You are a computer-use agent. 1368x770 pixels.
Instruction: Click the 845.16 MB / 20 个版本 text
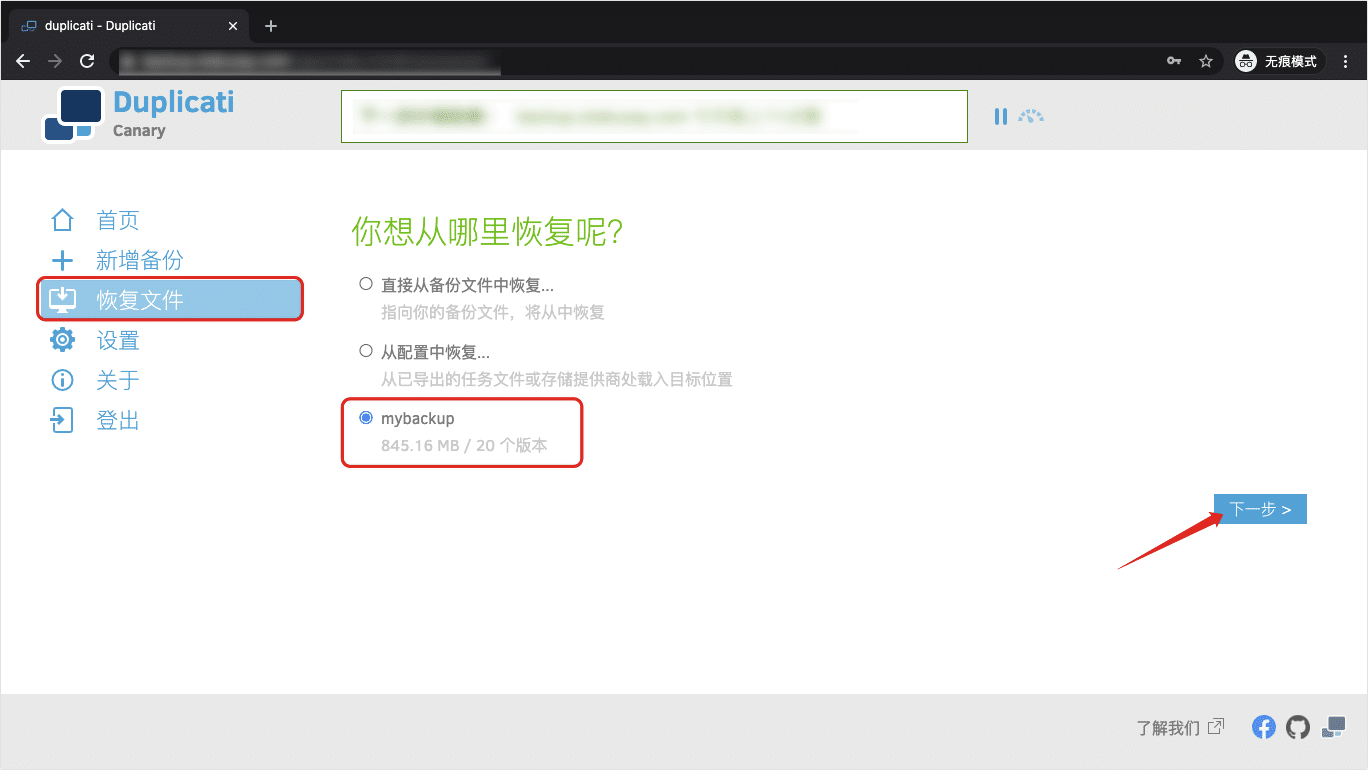(464, 445)
